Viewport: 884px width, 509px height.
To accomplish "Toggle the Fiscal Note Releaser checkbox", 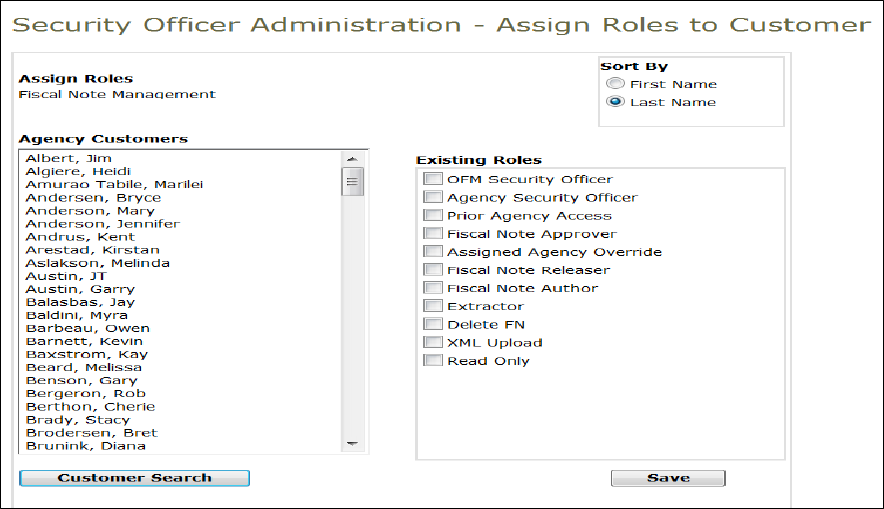I will [433, 270].
